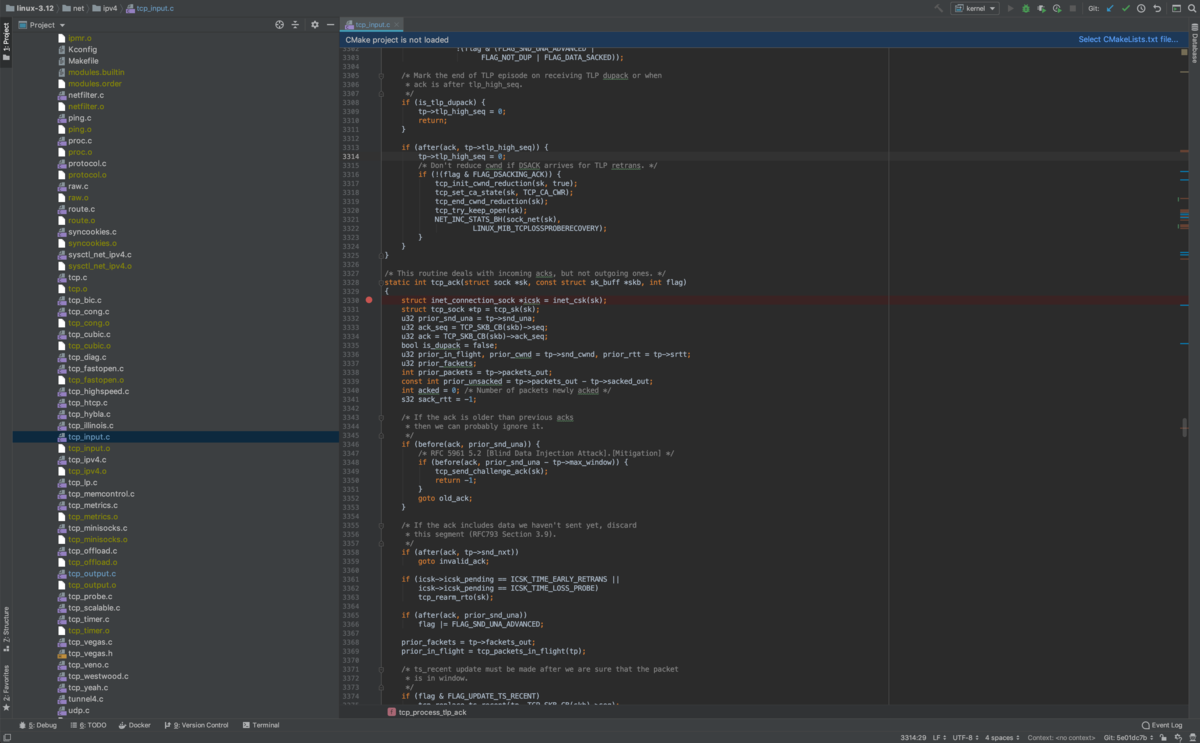1200x743 pixels.
Task: Open the Event Log
Action: click(1162, 725)
